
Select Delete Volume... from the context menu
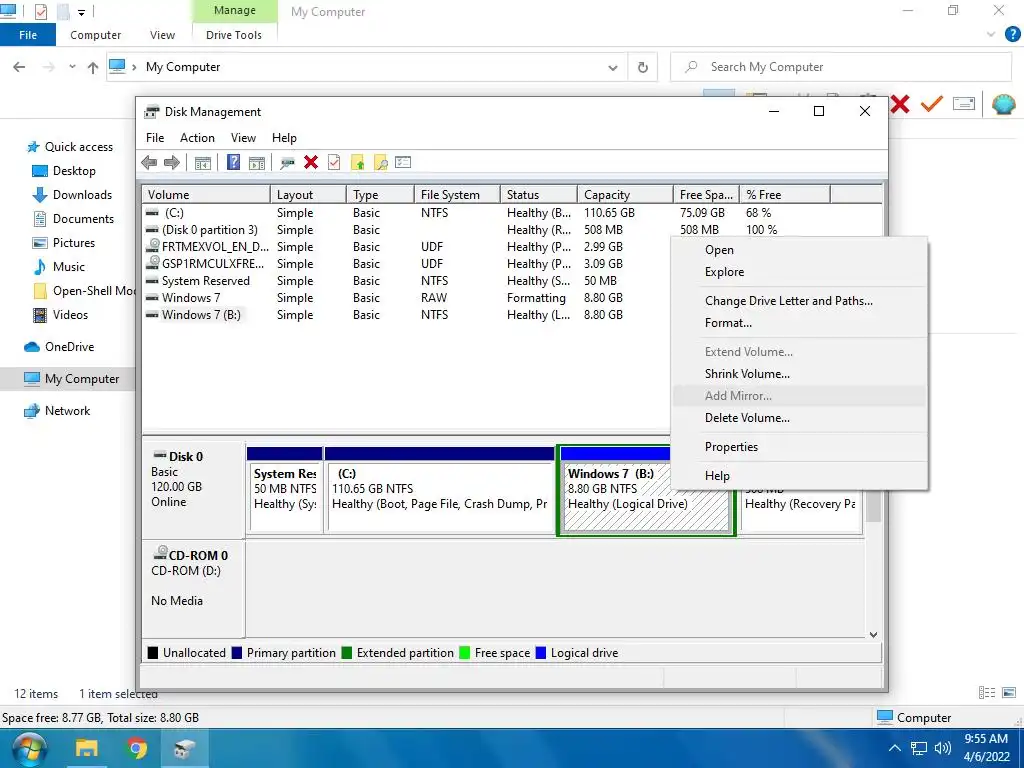(x=799, y=418)
